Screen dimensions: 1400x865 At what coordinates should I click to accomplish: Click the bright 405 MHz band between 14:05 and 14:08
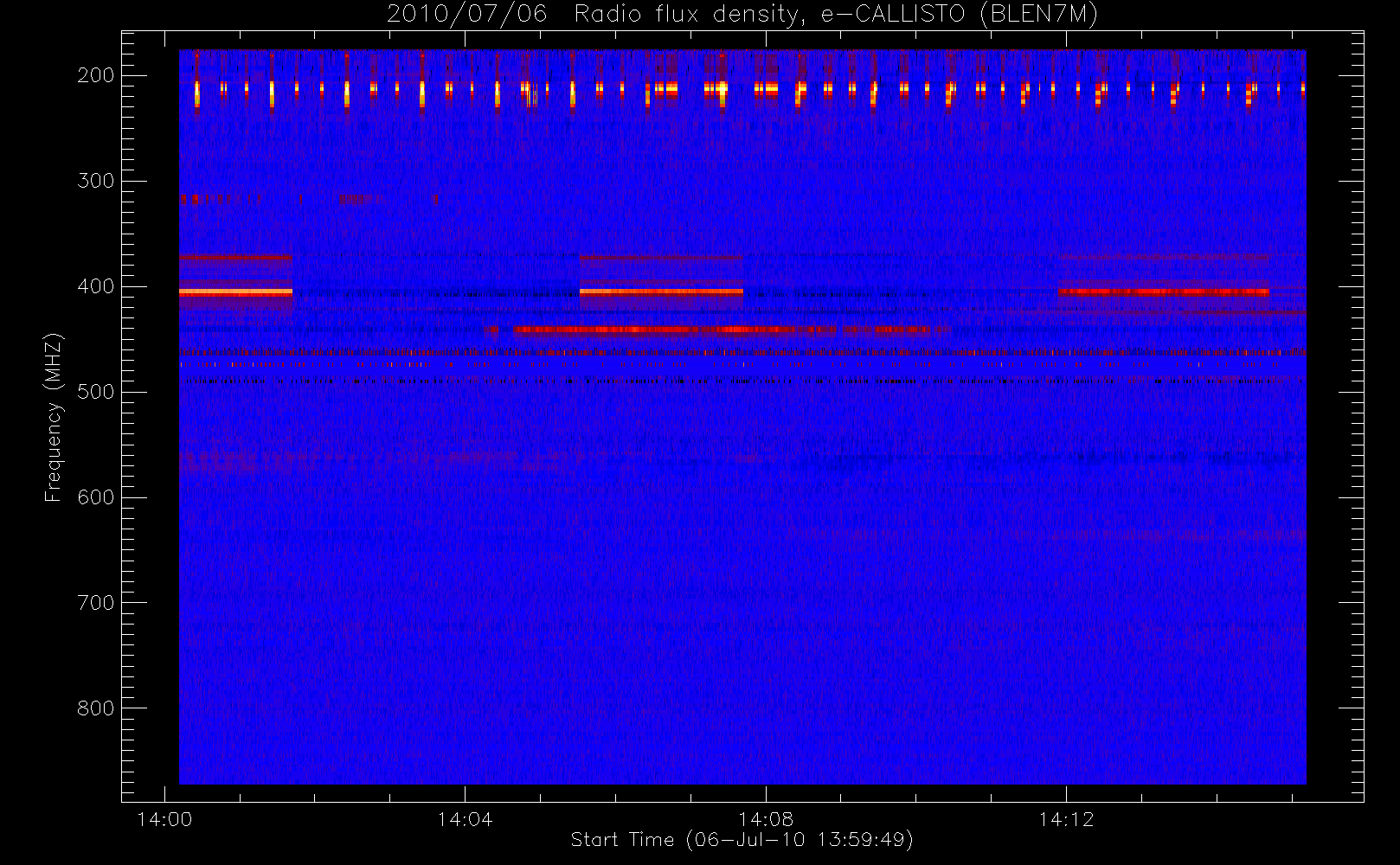tap(661, 292)
